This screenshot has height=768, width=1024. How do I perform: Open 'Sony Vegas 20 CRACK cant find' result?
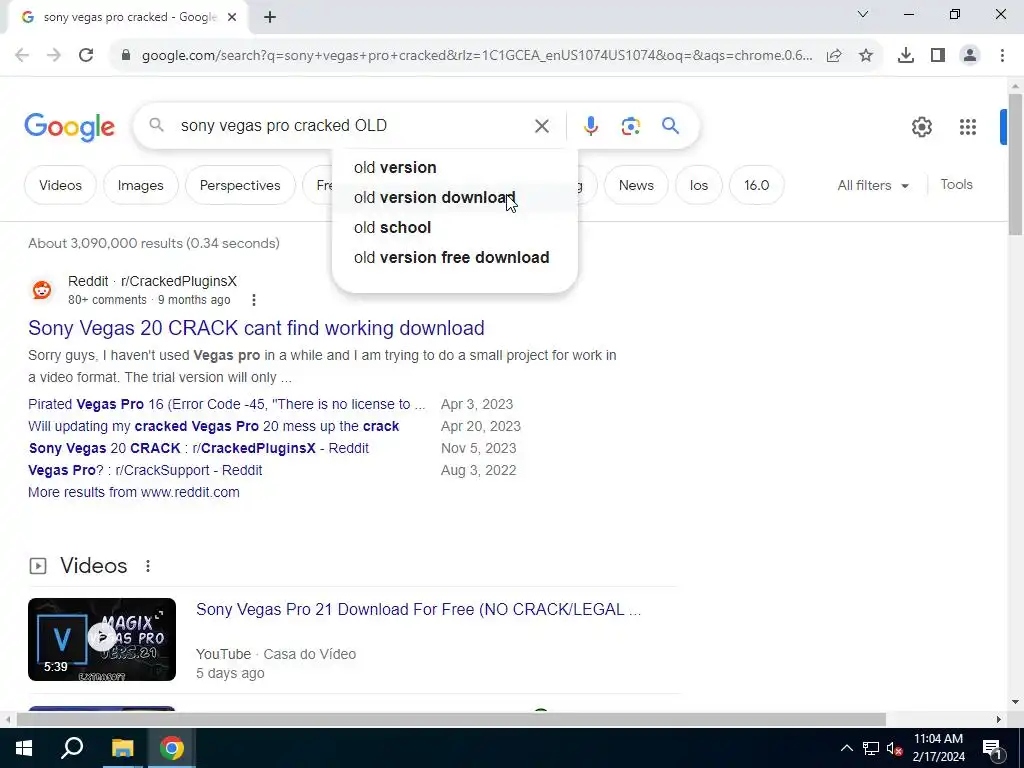pyautogui.click(x=256, y=328)
